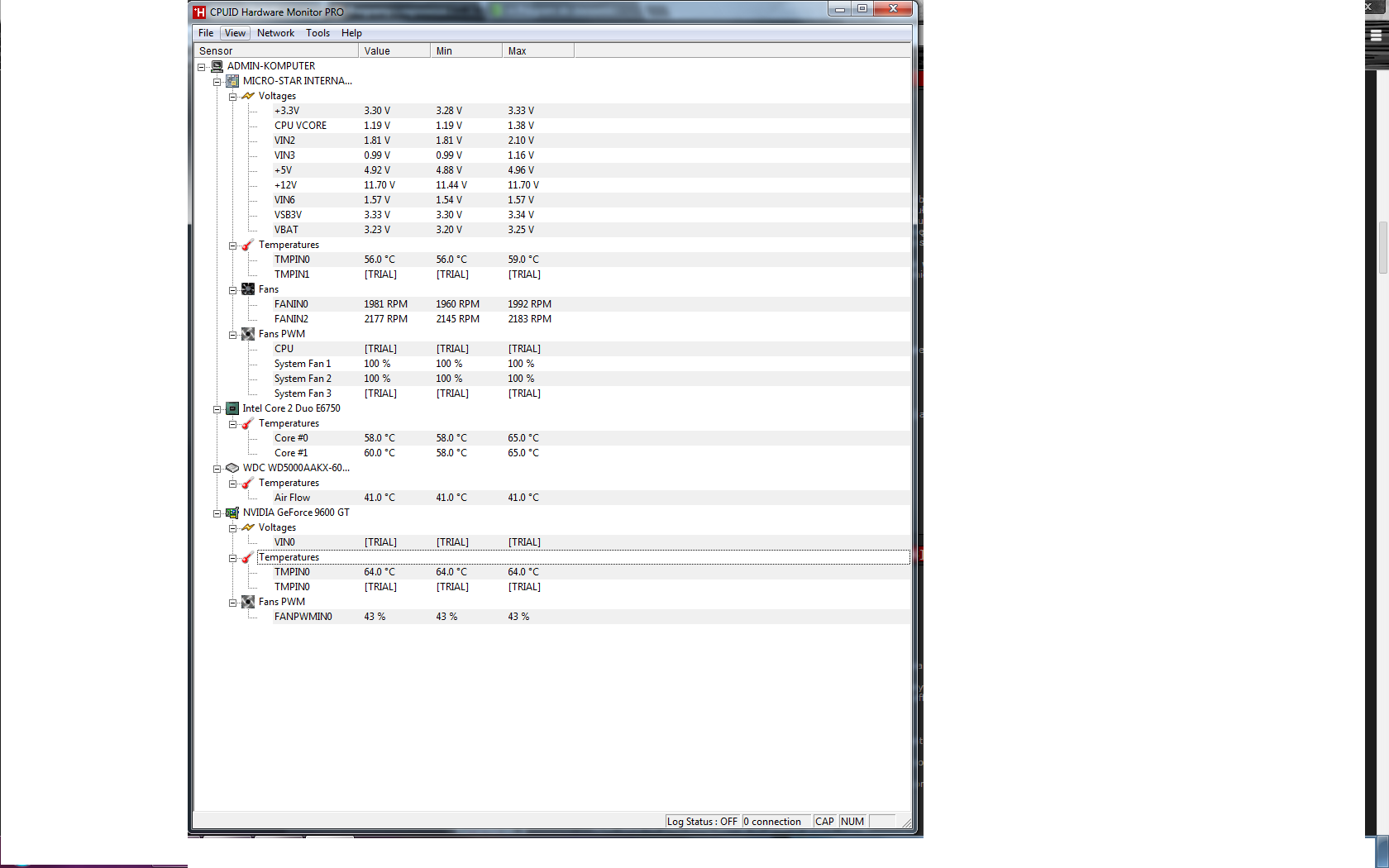This screenshot has height=868, width=1389.
Task: Click the CPUID Hardware Monitor title bar icon
Action: [x=199, y=12]
